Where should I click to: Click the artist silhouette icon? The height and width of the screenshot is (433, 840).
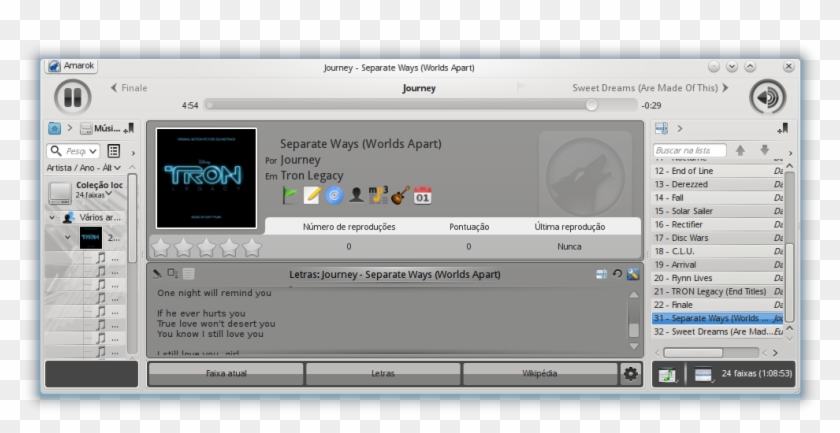(356, 195)
